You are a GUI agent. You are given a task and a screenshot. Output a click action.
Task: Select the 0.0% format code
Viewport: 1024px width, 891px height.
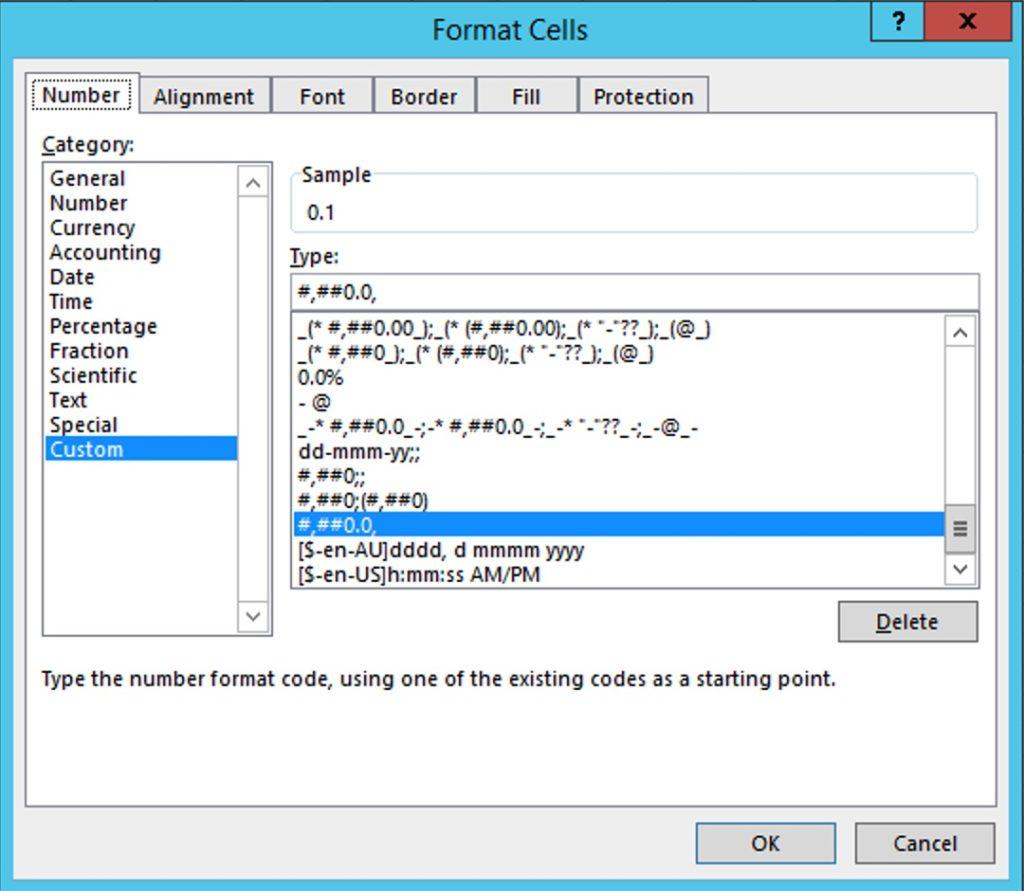[321, 379]
